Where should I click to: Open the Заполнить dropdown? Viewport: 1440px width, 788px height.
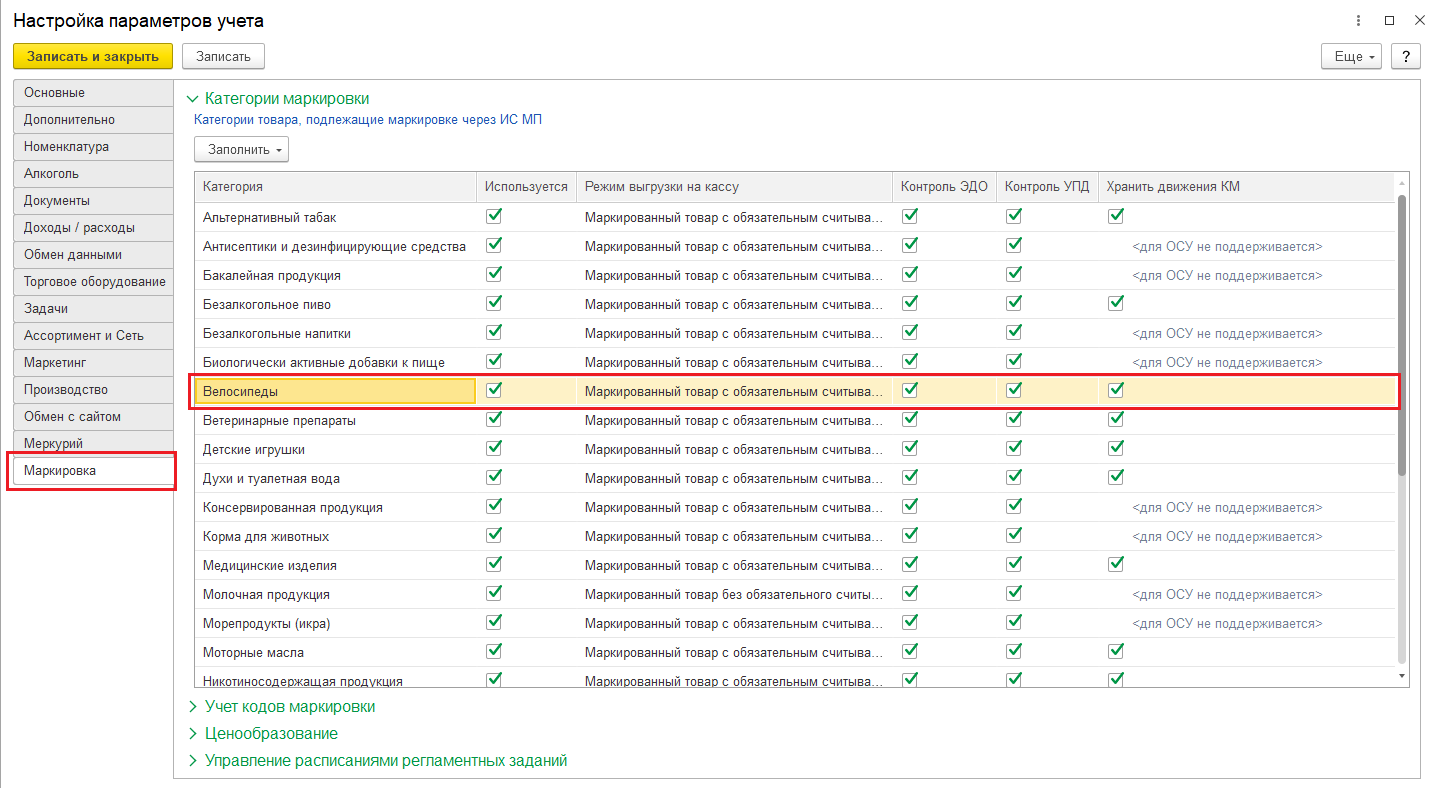(x=241, y=150)
